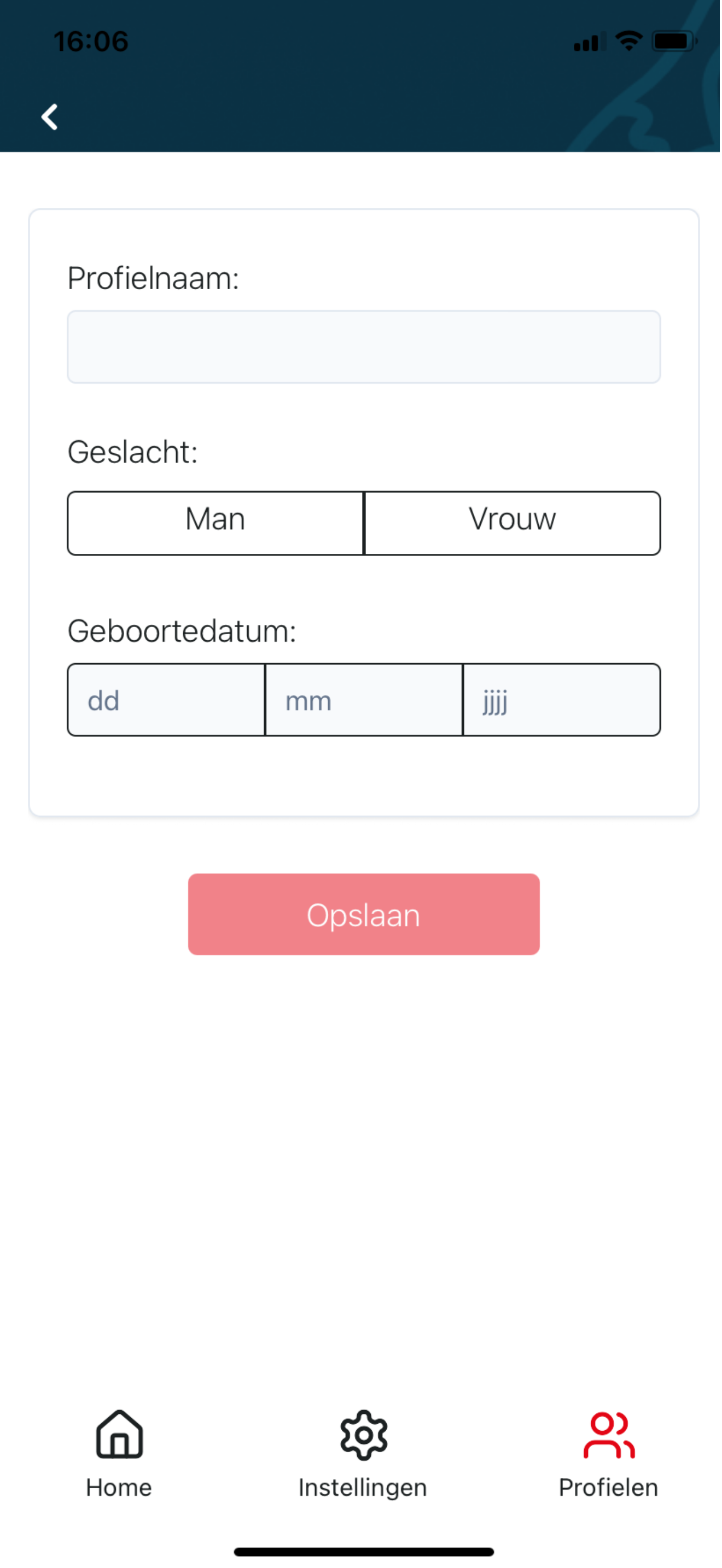Tap the Wi-Fi indicator in status bar
Image resolution: width=722 pixels, height=1568 pixels.
pyautogui.click(x=628, y=40)
